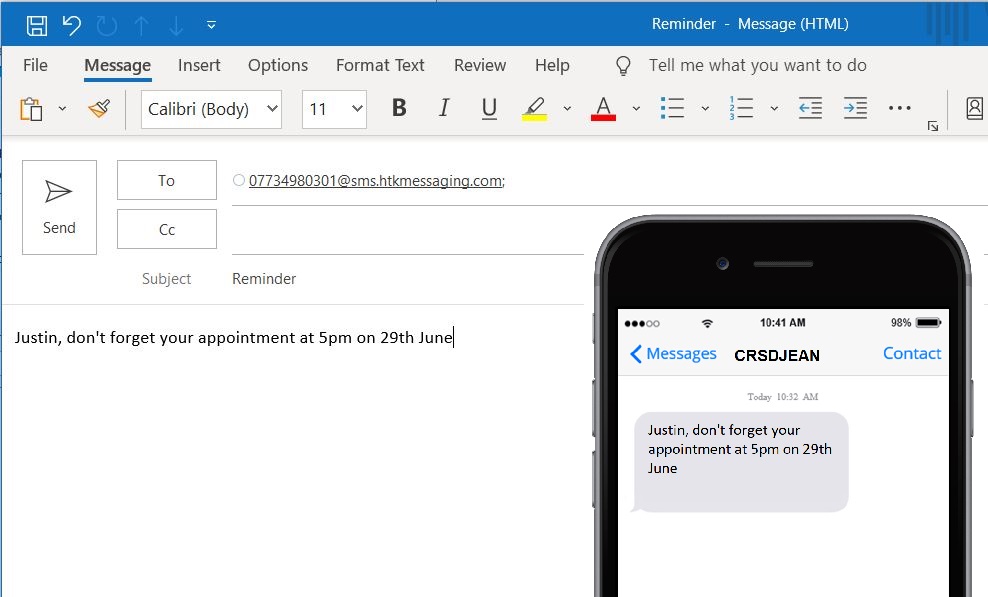This screenshot has height=597, width=988.
Task: Tap the Today 10:32 AM timestamp
Action: pyautogui.click(x=783, y=397)
